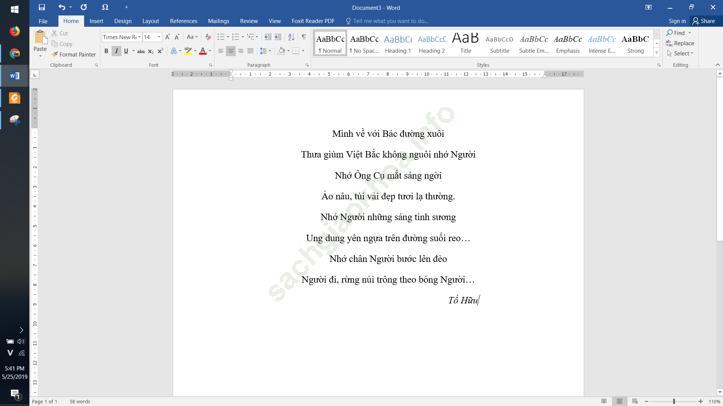This screenshot has width=723, height=406.
Task: Click the bullets list icon
Action: (221, 37)
